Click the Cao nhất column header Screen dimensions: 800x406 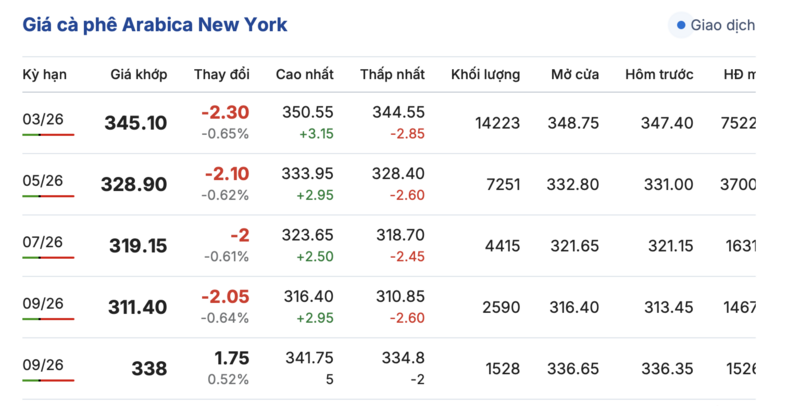click(305, 75)
